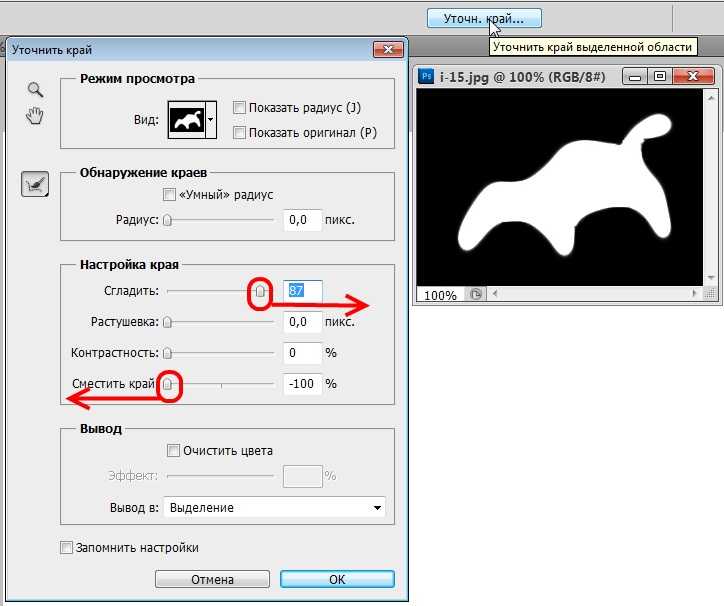The width and height of the screenshot is (724, 606).
Task: Click scroll down arrow in i-15.jpg window
Action: tap(711, 278)
